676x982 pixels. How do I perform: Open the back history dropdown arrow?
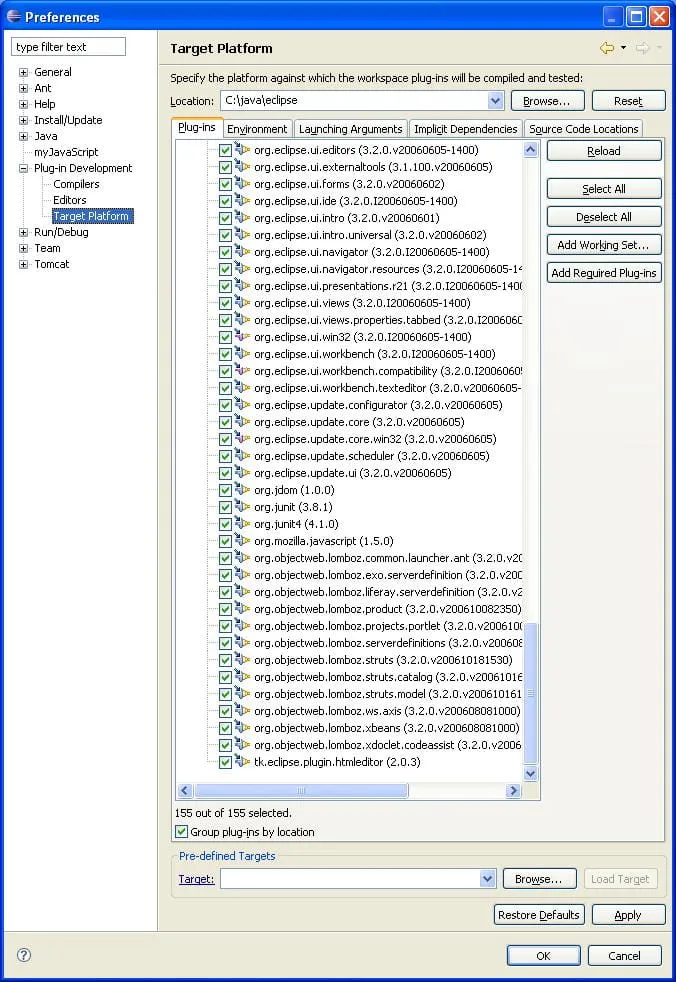[x=623, y=48]
